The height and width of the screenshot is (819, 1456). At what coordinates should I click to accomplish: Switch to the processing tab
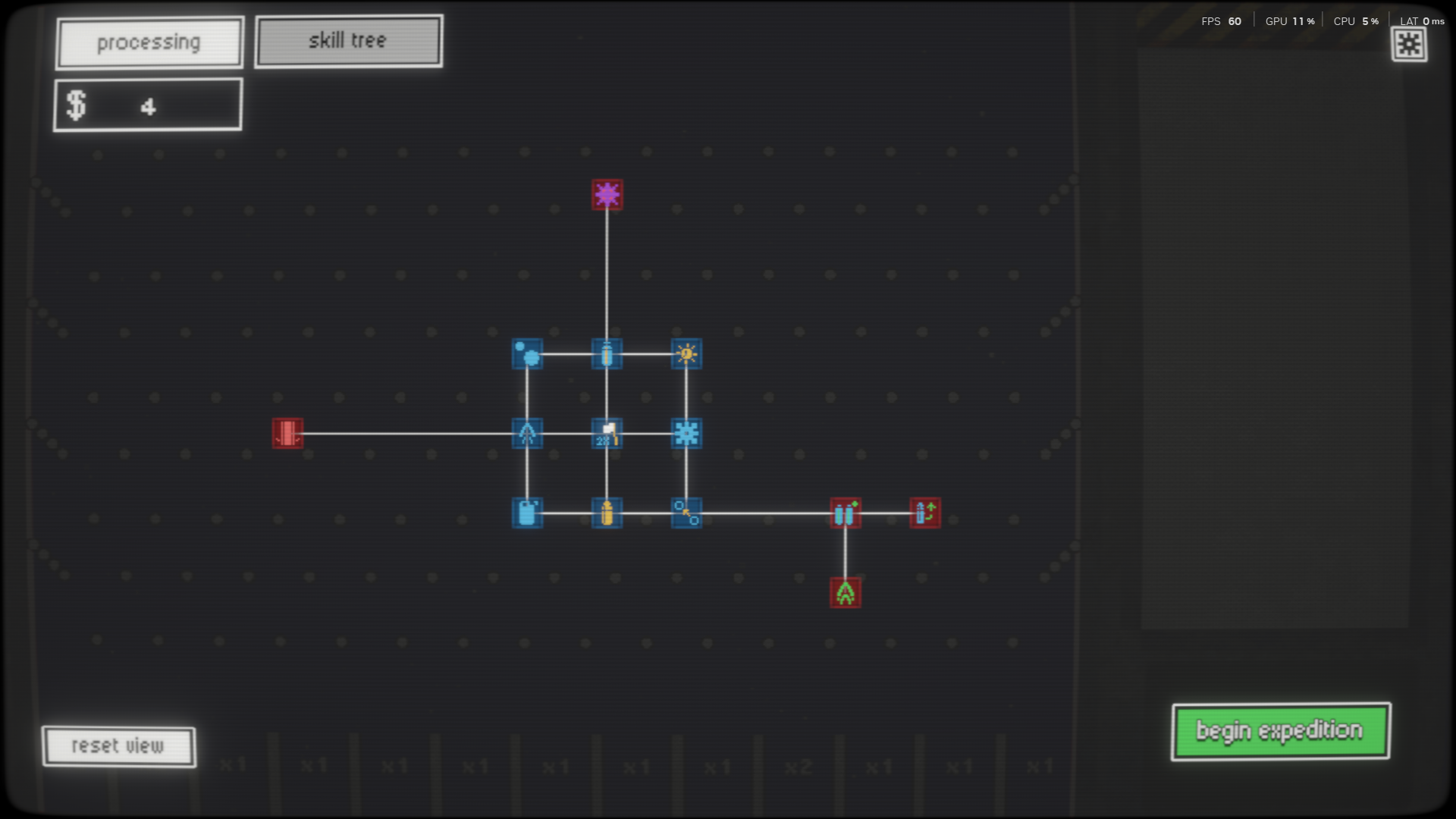pyautogui.click(x=149, y=42)
